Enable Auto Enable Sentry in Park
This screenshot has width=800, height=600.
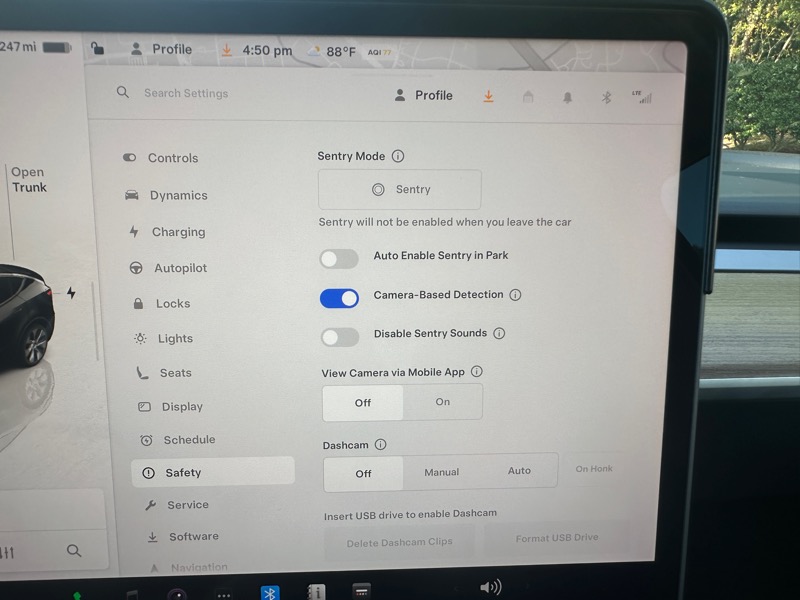click(339, 259)
